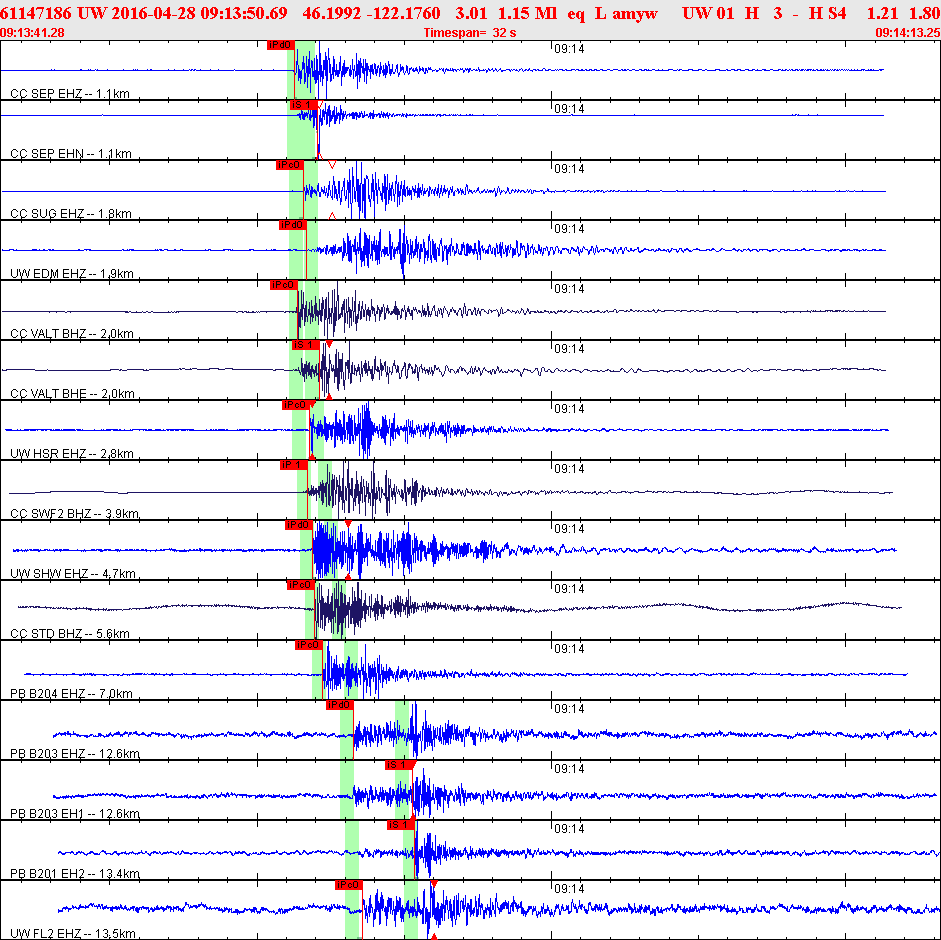Select the PB B204 EHZ station label
Viewport: 941px width, 940px height.
71,694
